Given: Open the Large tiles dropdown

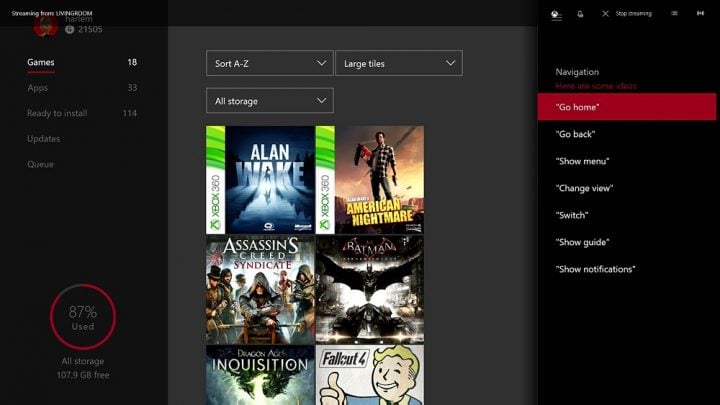Looking at the screenshot, I should (x=399, y=63).
